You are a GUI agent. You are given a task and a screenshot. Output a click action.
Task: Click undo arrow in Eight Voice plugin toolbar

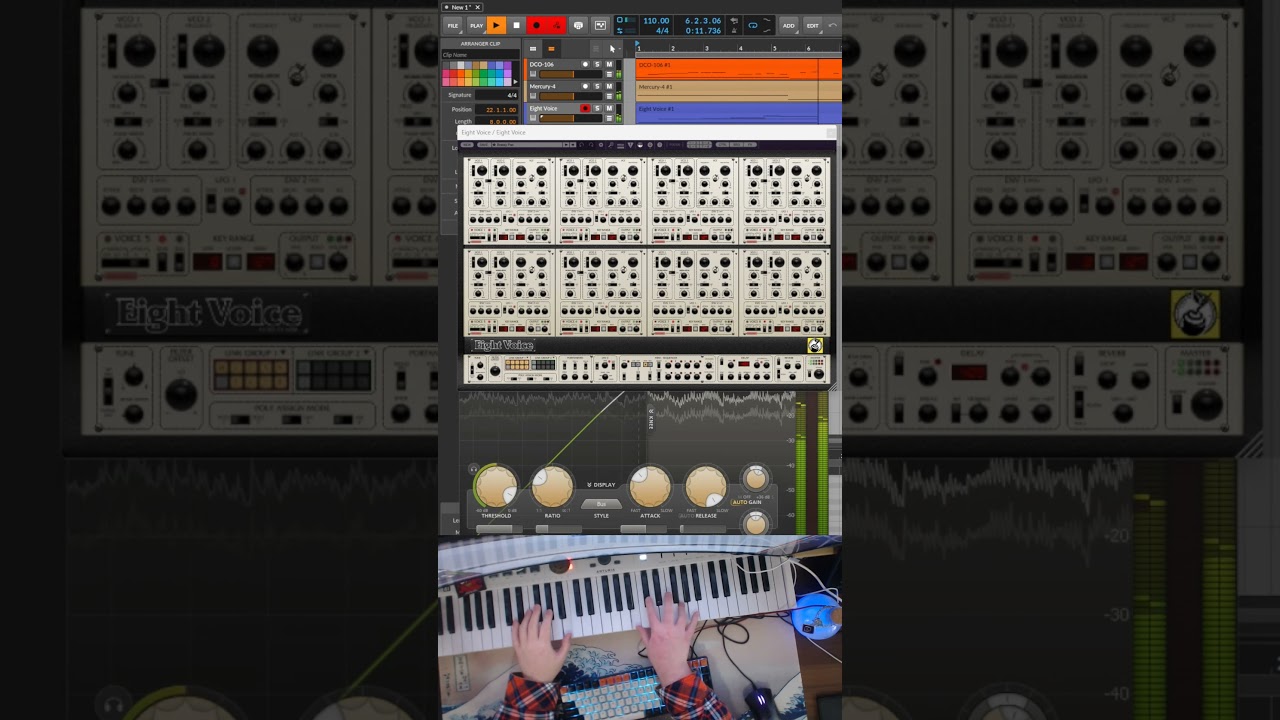(x=581, y=145)
